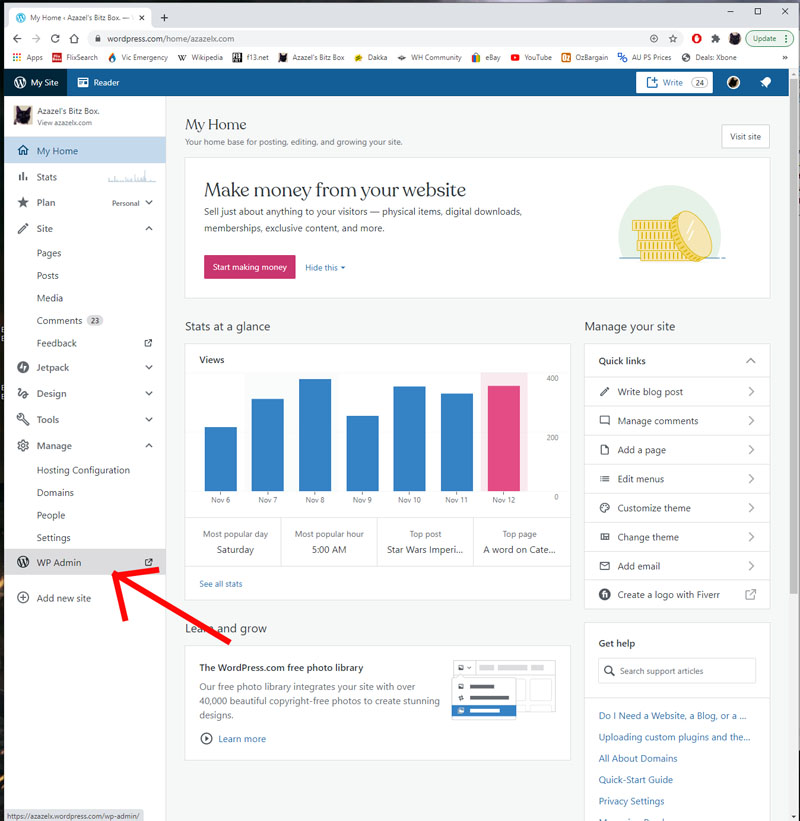Click the Fiverr logo icon
This screenshot has width=800, height=821.
pos(604,595)
